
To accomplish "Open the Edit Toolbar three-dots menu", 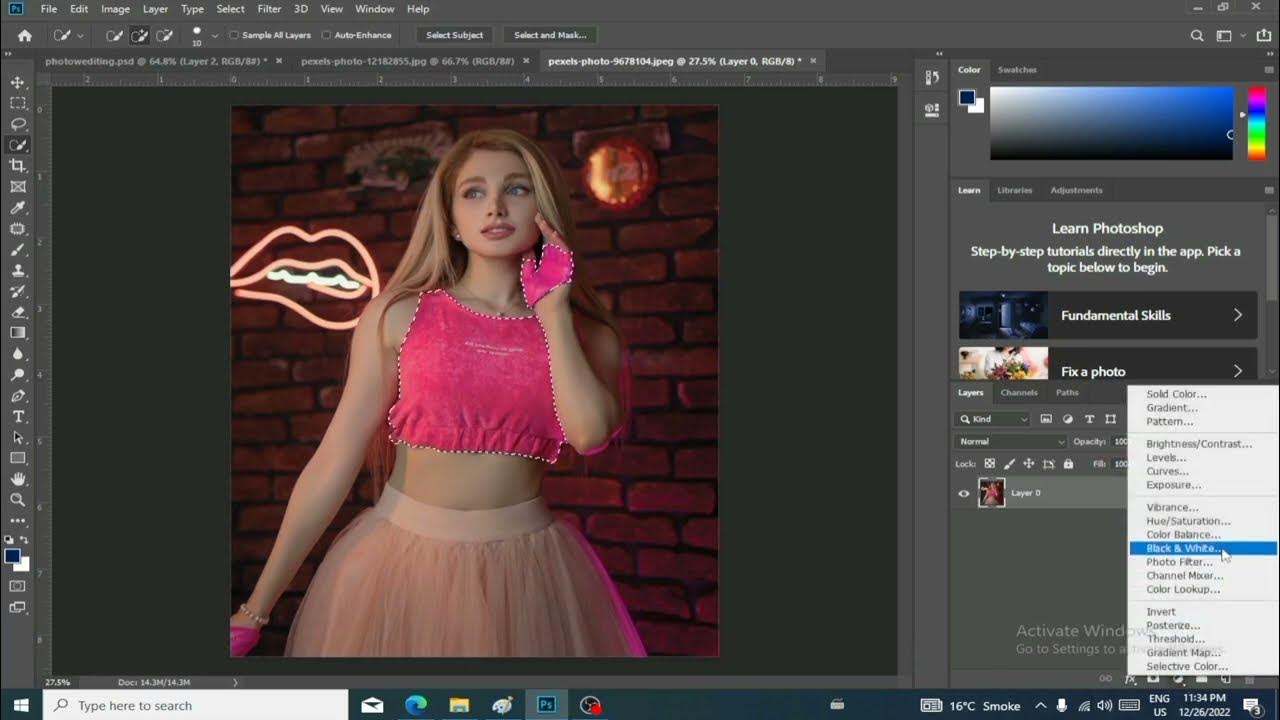I will click(17, 521).
